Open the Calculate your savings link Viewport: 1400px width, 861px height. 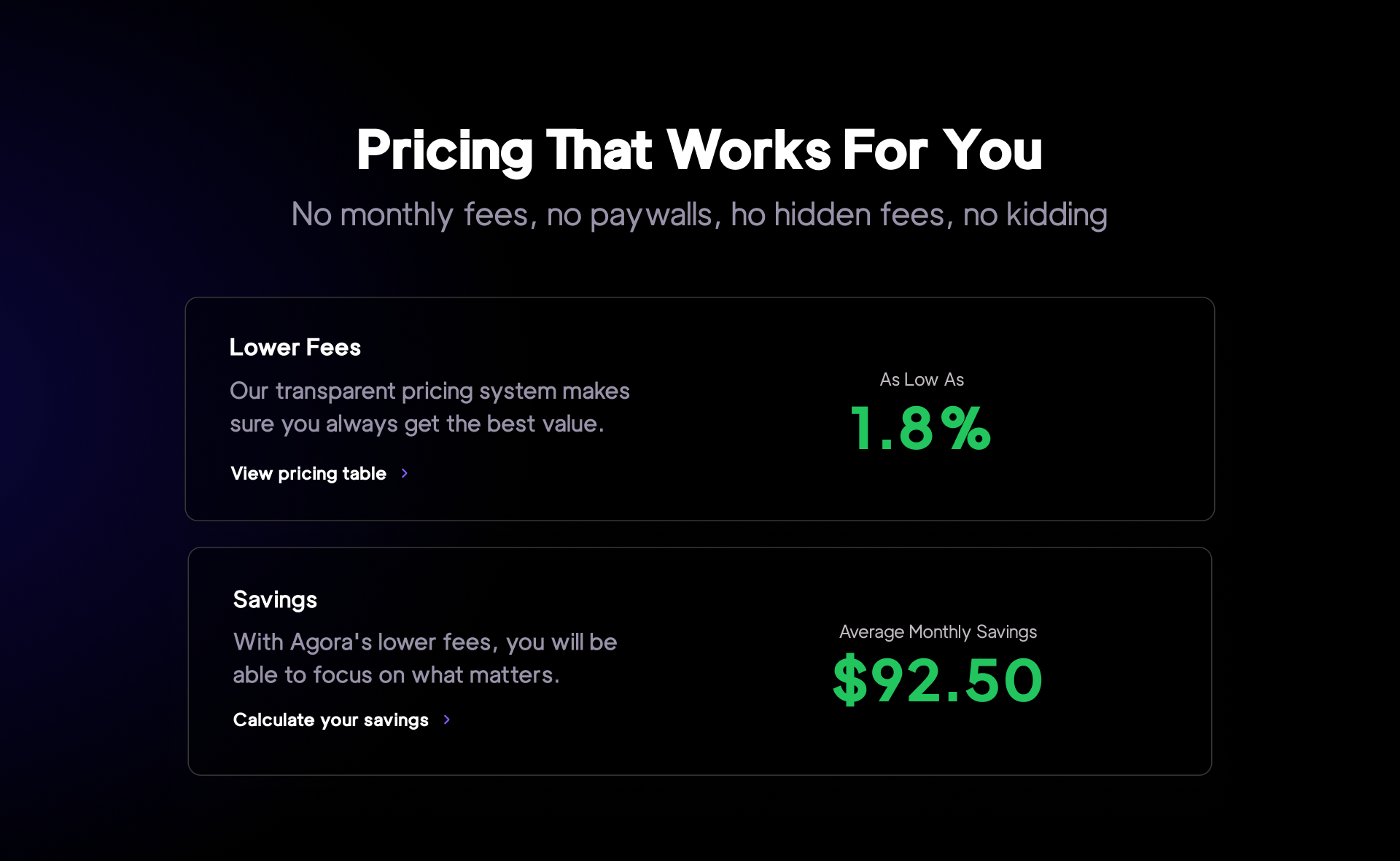331,720
